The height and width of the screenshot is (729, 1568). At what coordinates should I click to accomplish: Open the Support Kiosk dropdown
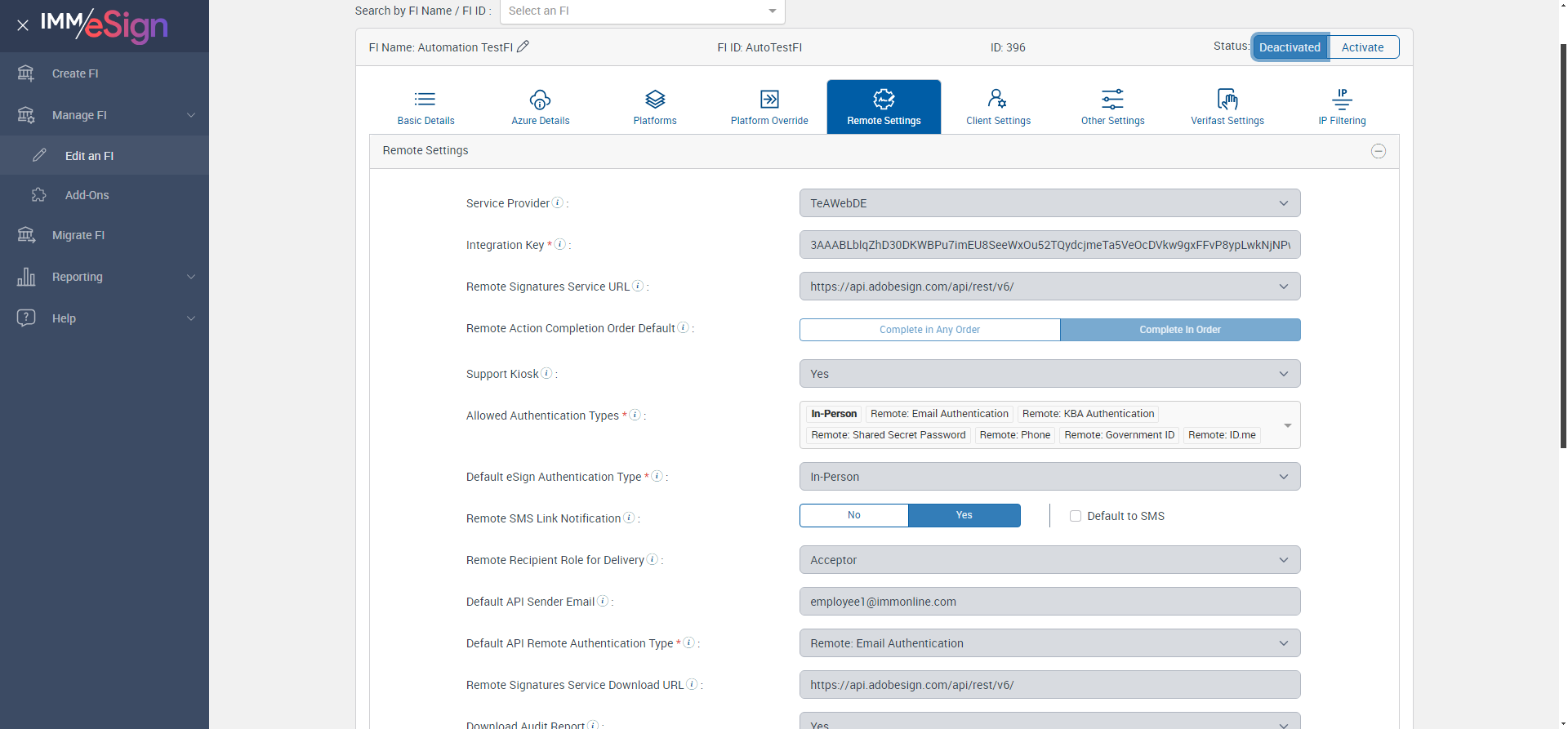coord(1049,374)
